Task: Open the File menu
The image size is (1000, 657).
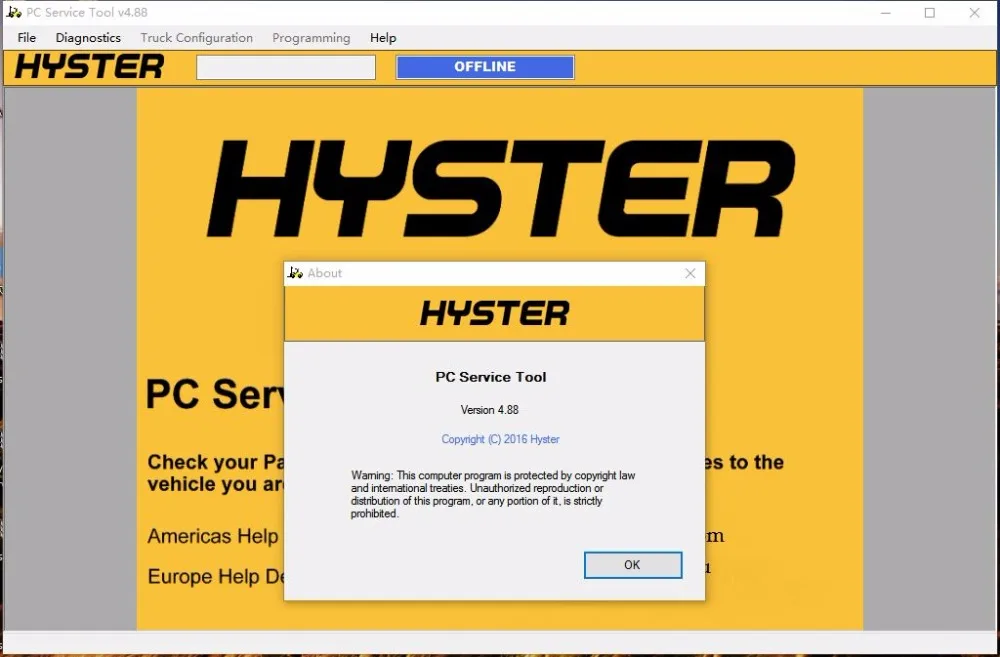Action: click(27, 38)
